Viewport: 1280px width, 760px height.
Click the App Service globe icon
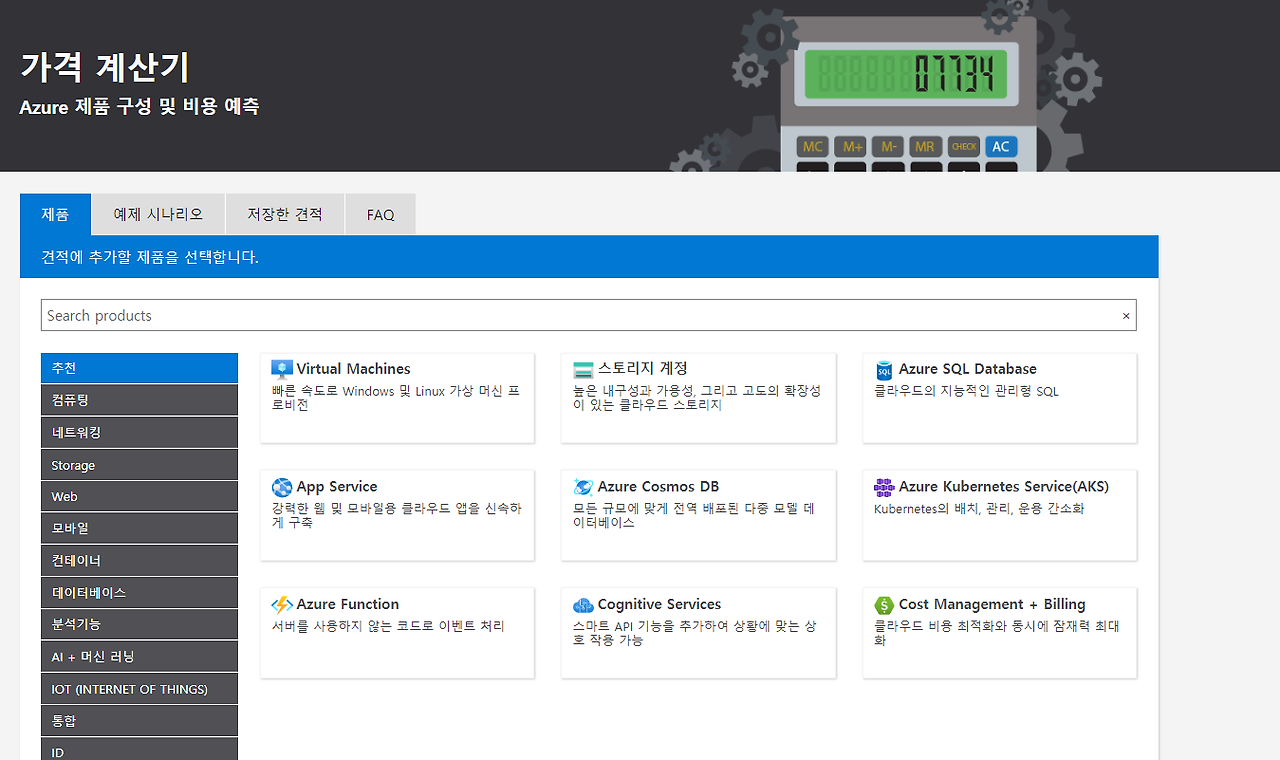[x=282, y=487]
